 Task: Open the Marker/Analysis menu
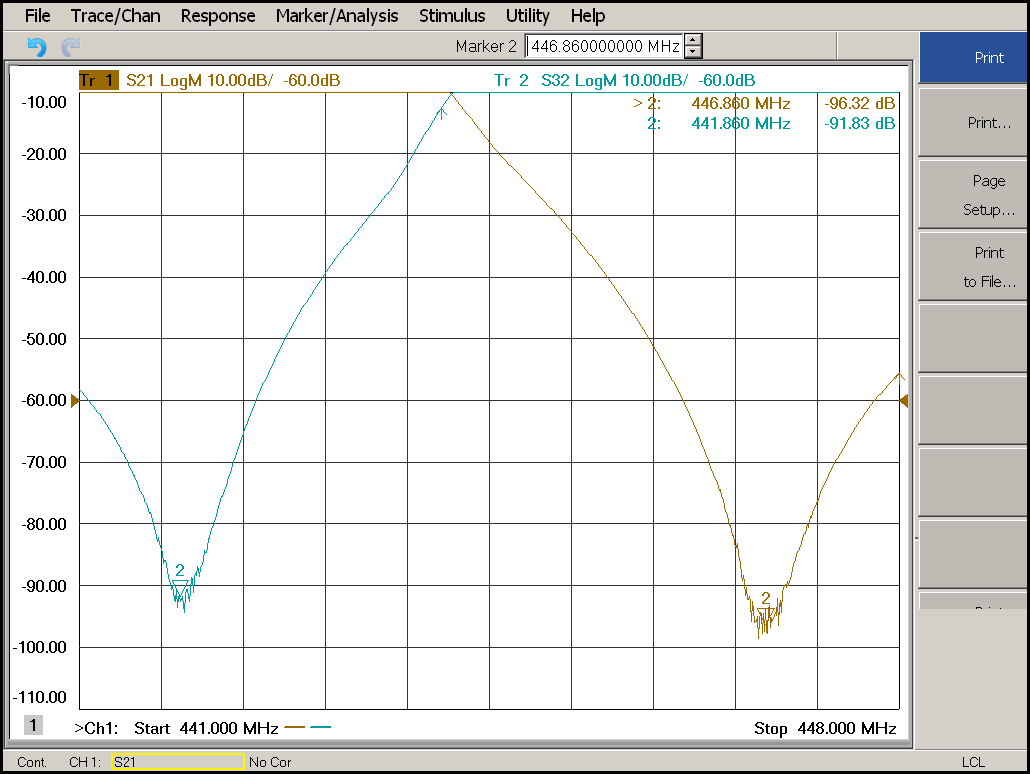pos(336,16)
